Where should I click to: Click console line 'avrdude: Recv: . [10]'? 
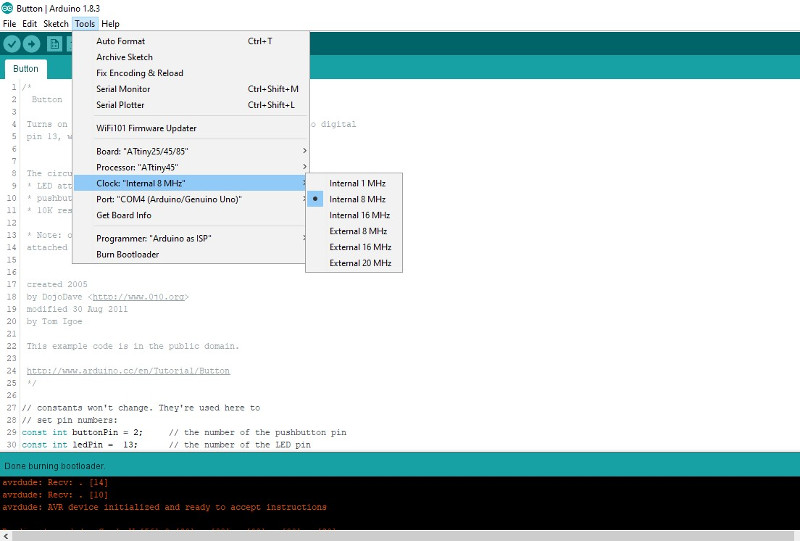pyautogui.click(x=55, y=495)
